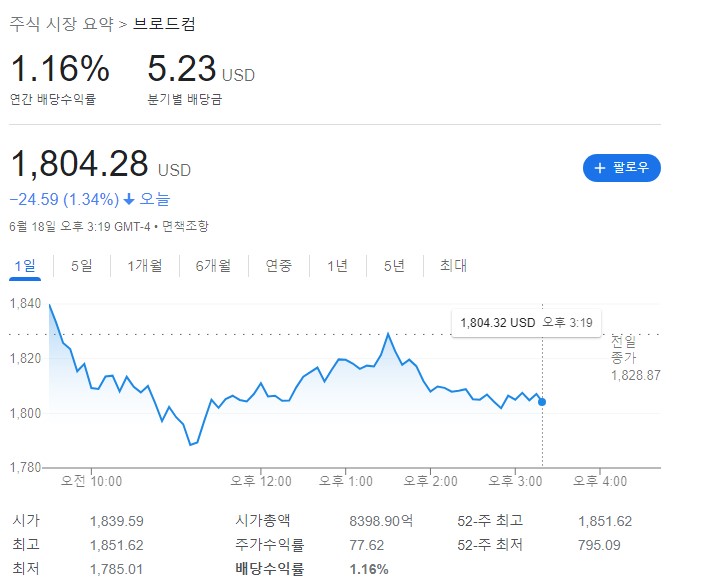The width and height of the screenshot is (705, 584).
Task: Click the 1,804.28 current price
Action: pos(79,164)
